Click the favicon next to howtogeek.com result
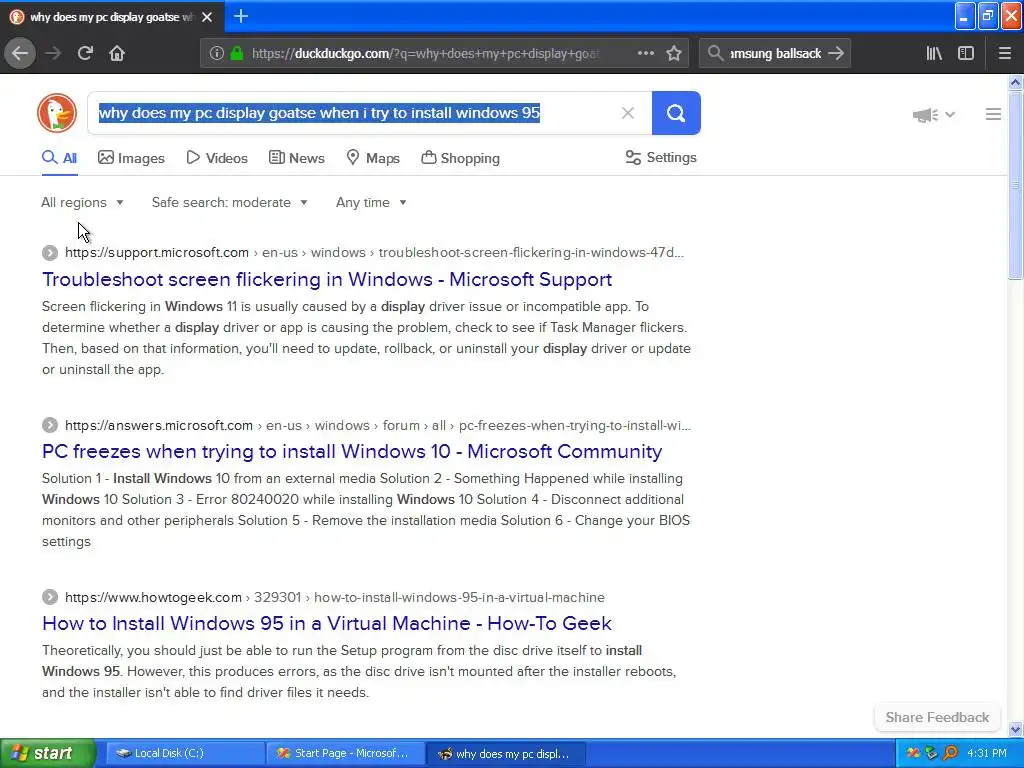The image size is (1024, 768). pyautogui.click(x=50, y=597)
